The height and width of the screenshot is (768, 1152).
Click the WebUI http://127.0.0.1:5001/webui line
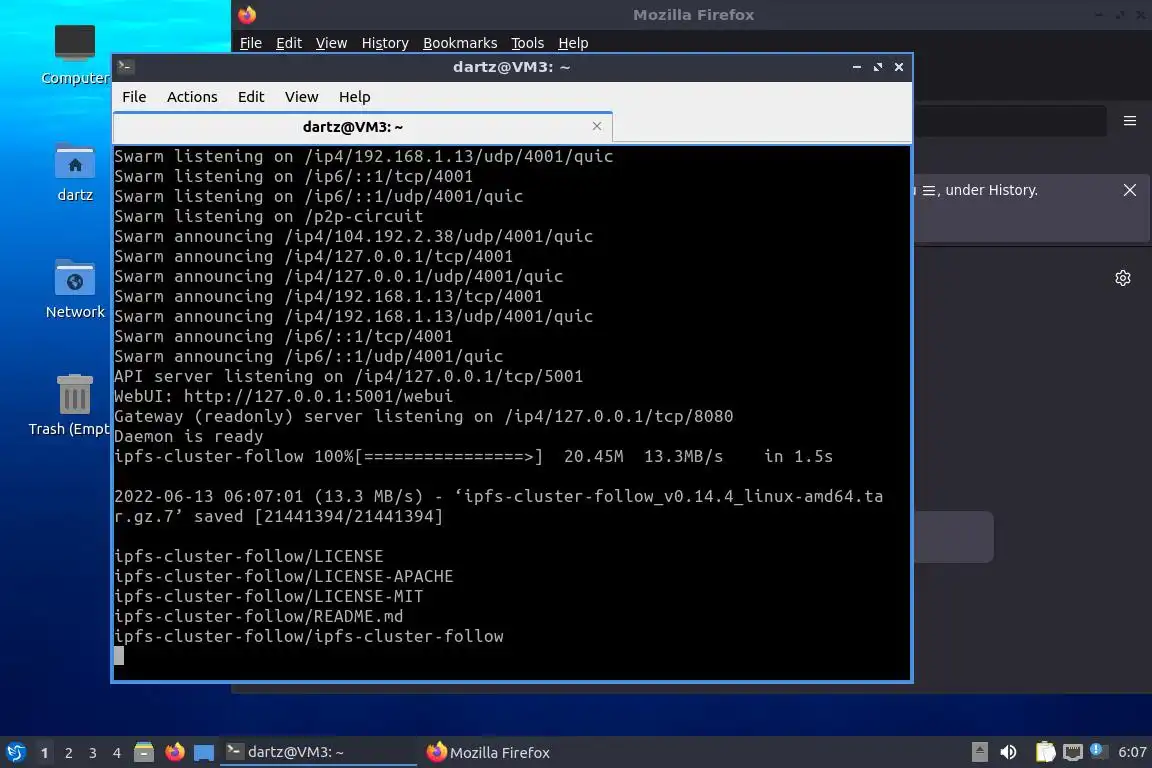click(284, 396)
